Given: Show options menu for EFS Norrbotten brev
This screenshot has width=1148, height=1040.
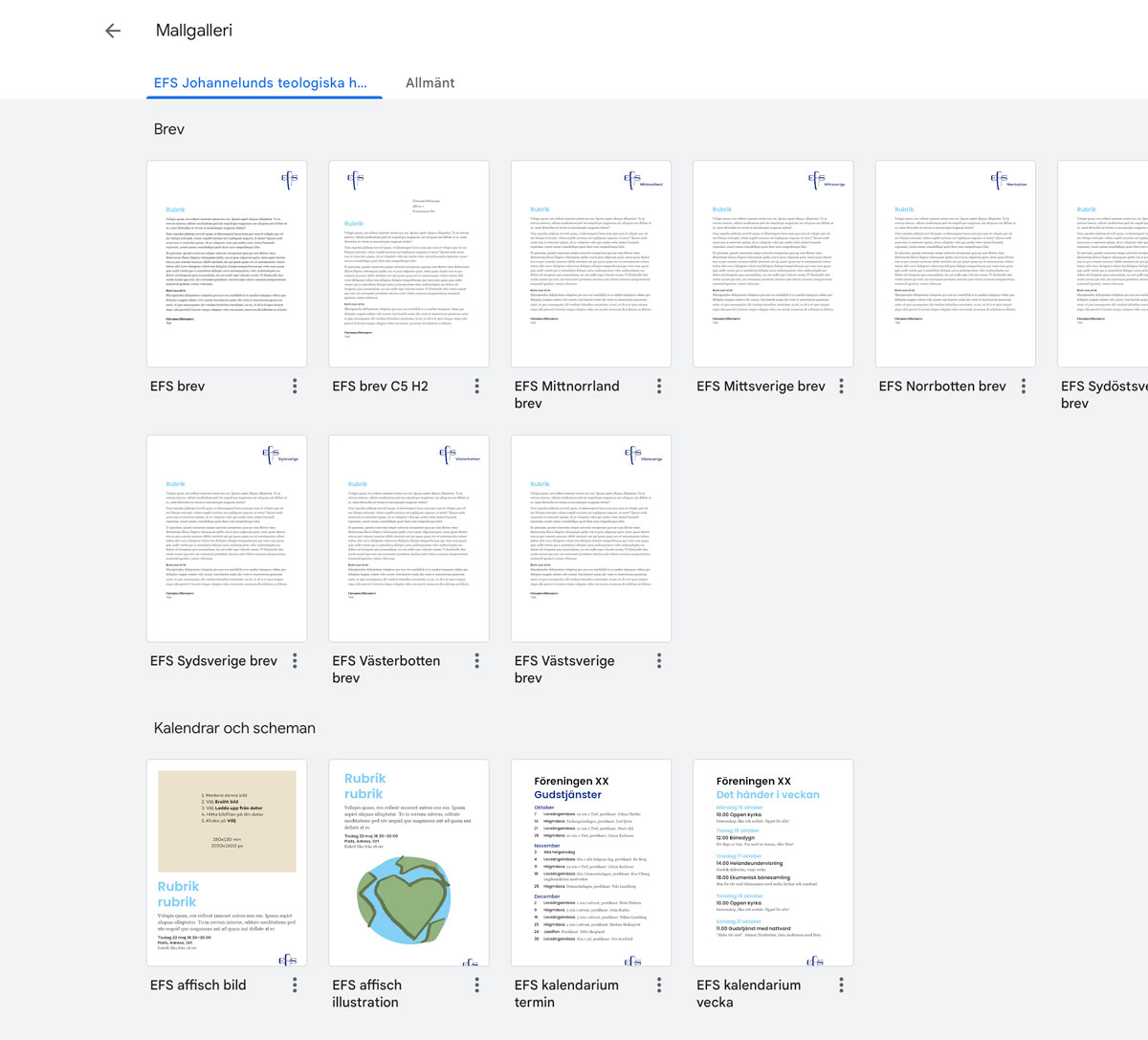Looking at the screenshot, I should pyautogui.click(x=1023, y=387).
